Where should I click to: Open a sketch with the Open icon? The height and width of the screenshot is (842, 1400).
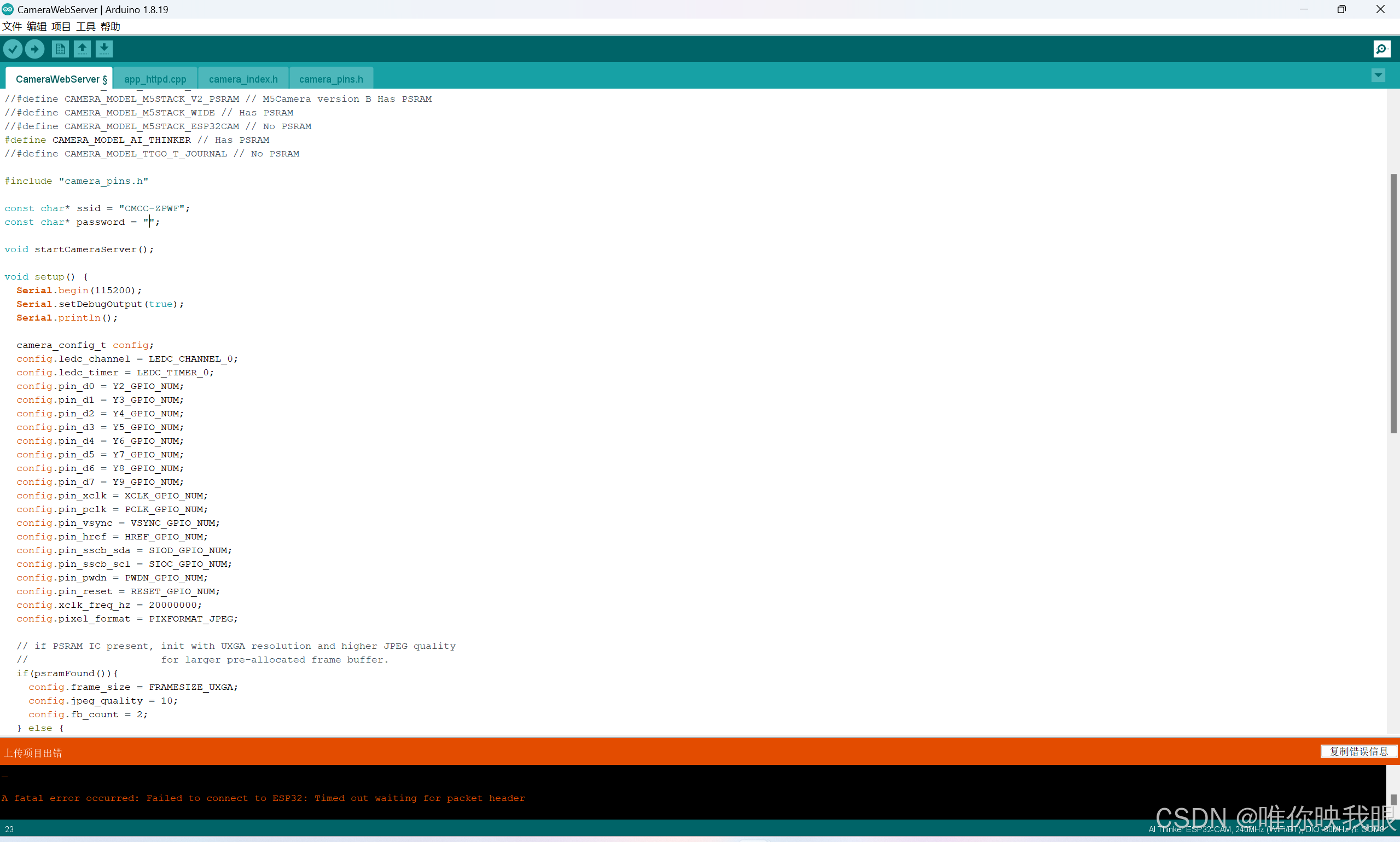click(x=82, y=49)
